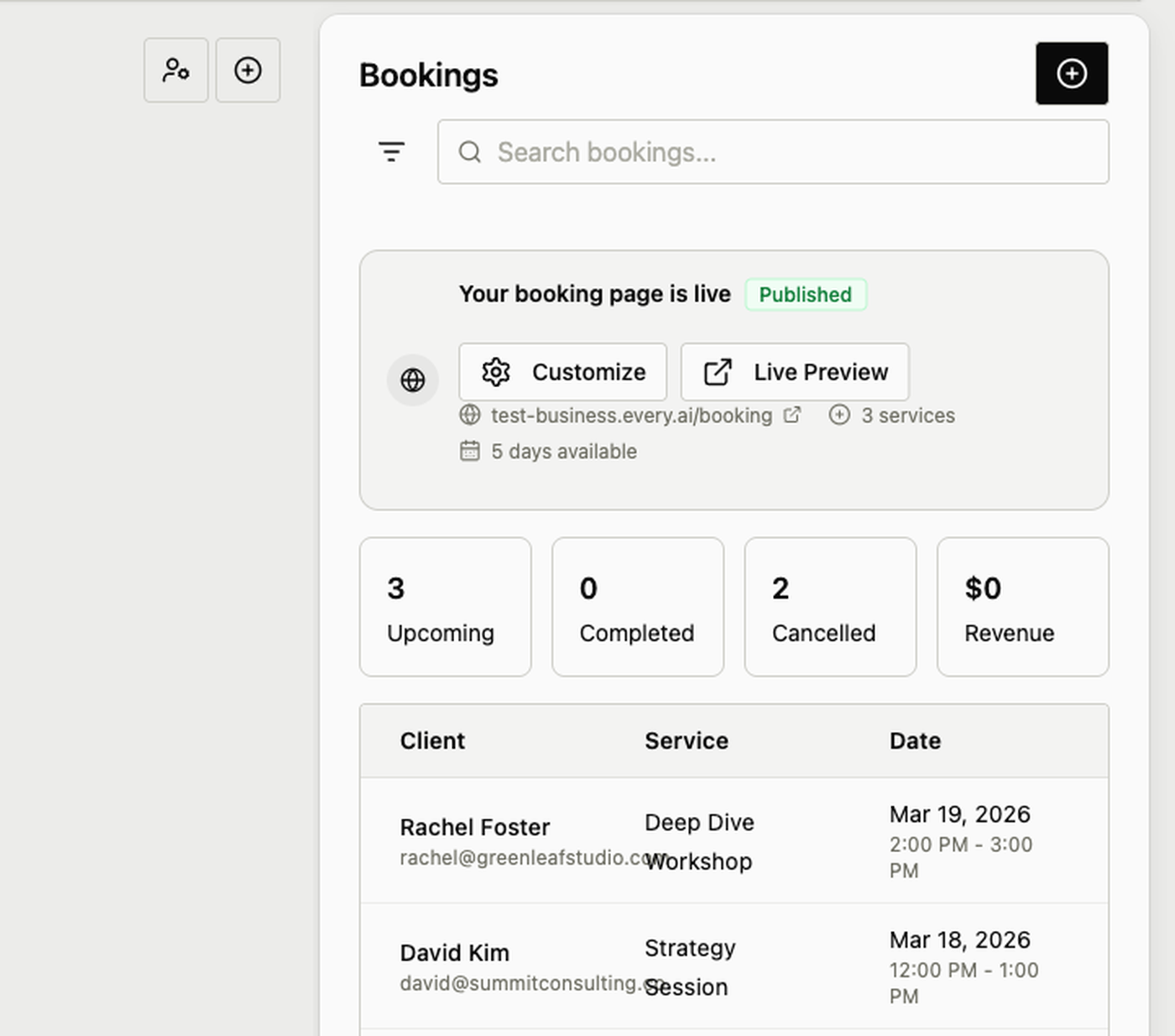Click the magnifier icon in the search bar
This screenshot has height=1036, width=1175.
(470, 152)
